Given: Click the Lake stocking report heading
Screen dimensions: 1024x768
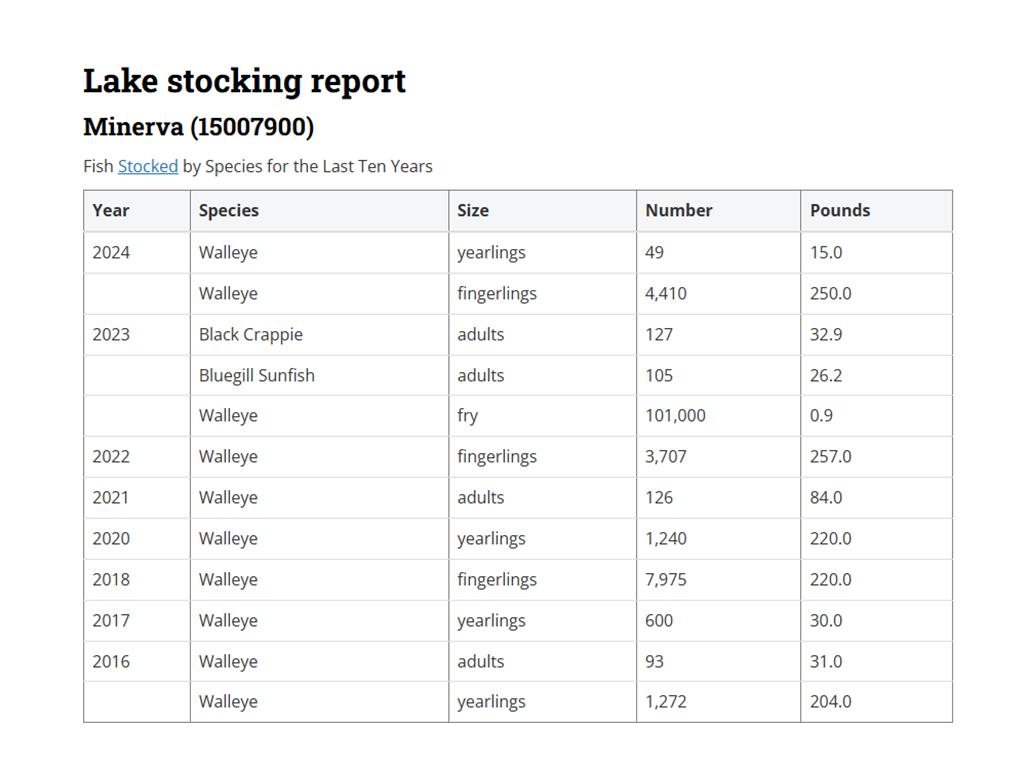Looking at the screenshot, I should pos(244,81).
